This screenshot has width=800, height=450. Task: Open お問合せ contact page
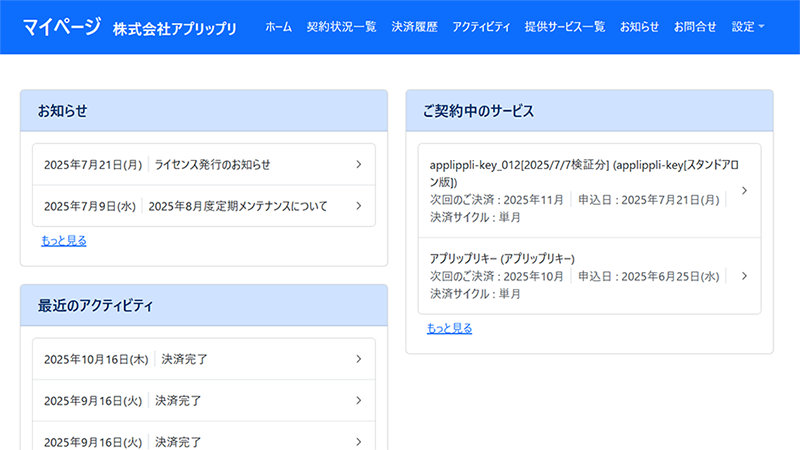[695, 27]
